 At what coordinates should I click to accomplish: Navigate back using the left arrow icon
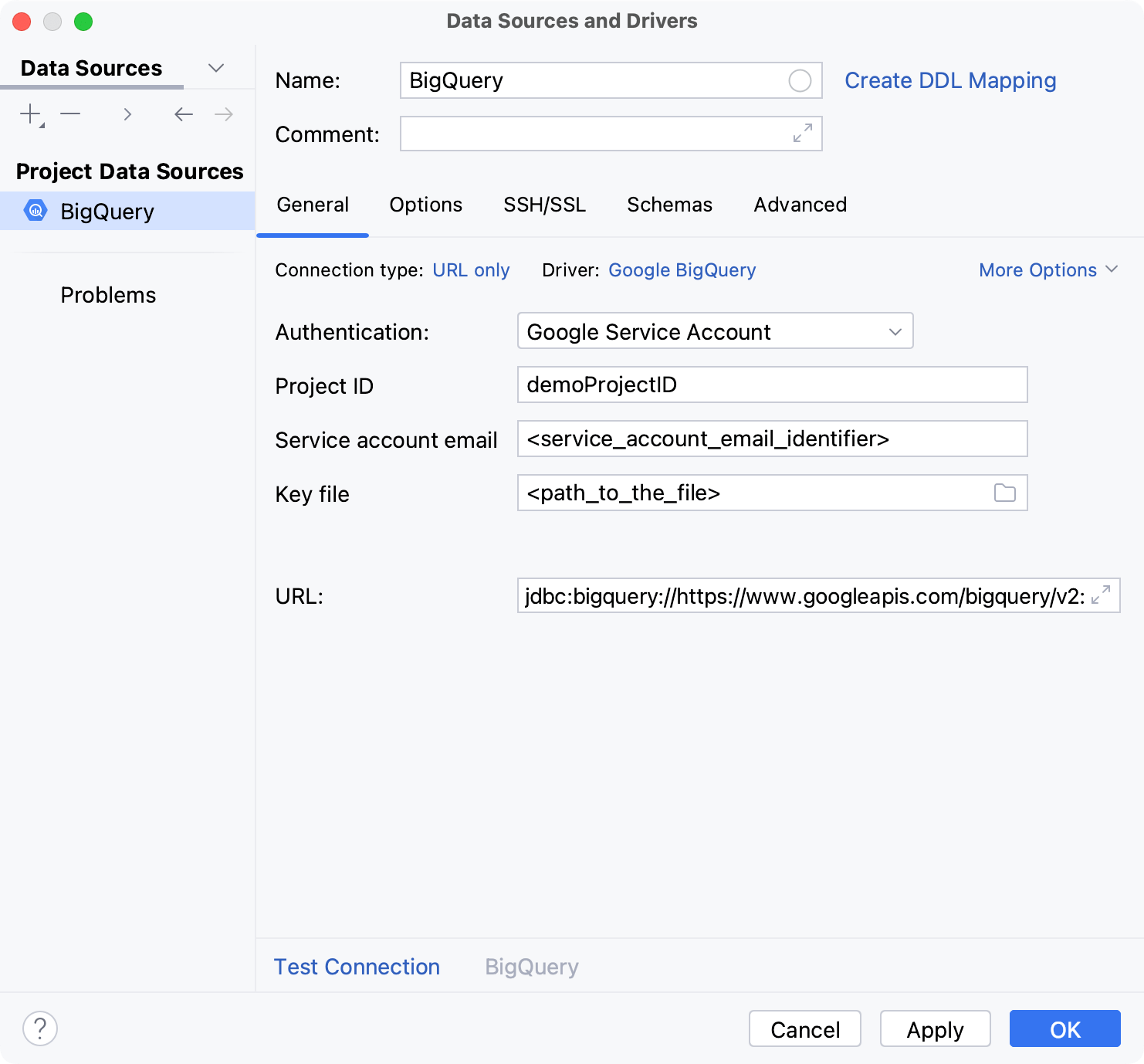pyautogui.click(x=183, y=114)
